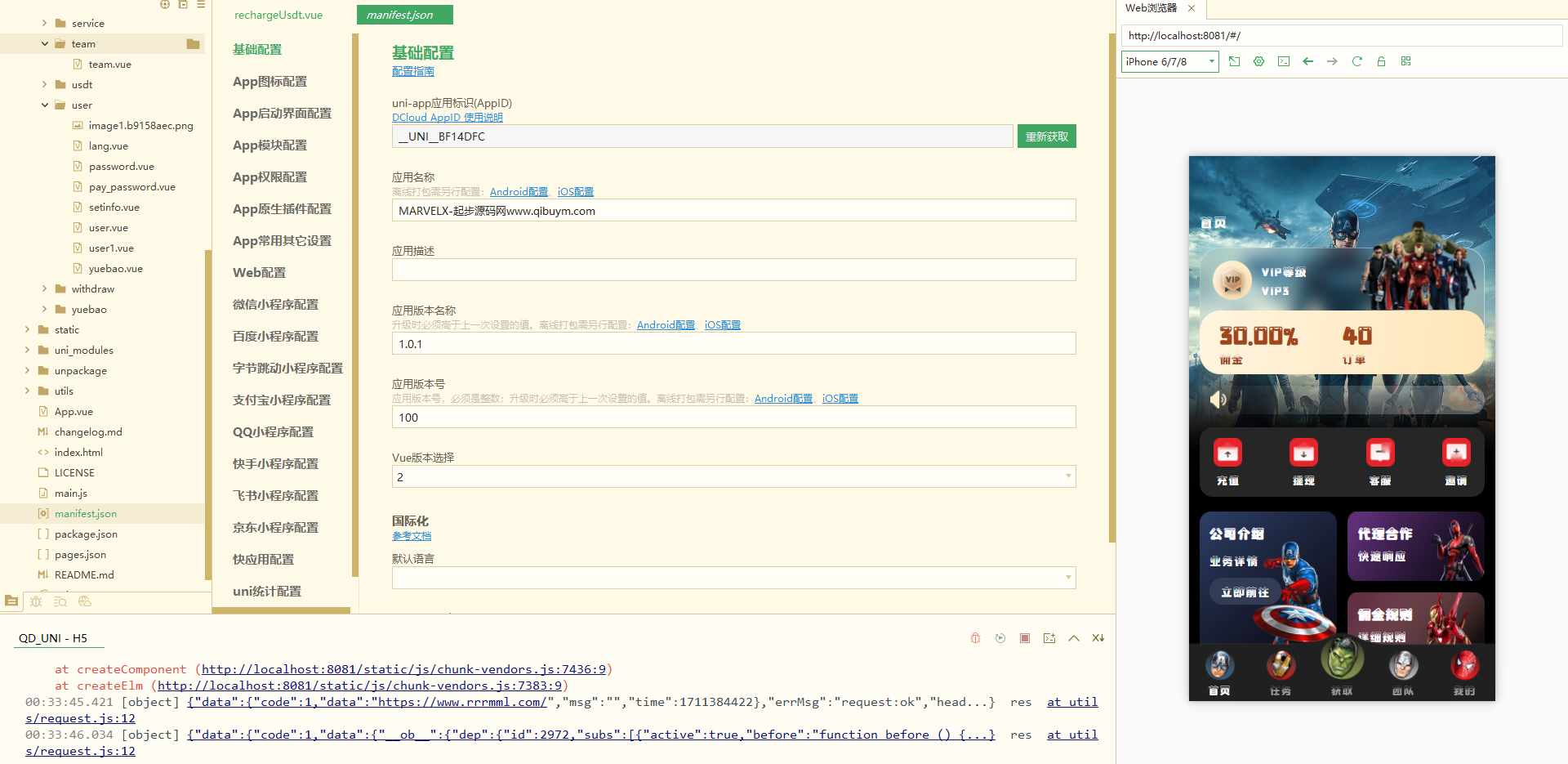Screen dimensions: 1568x764
Task: Refresh the web browser preview
Action: pos(1356,61)
